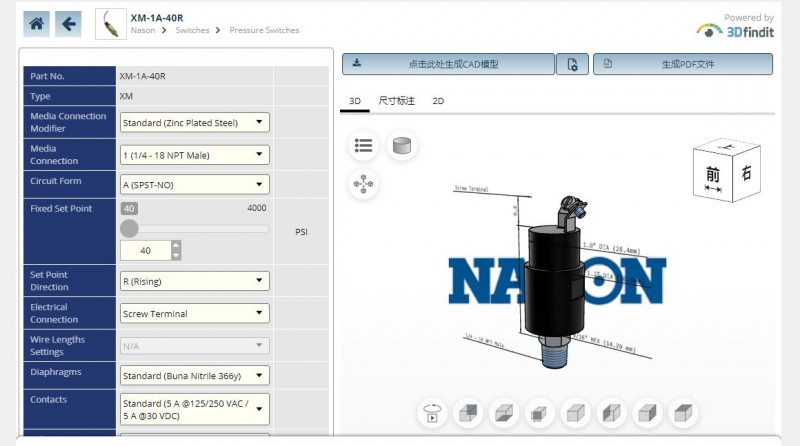Screen dimensions: 800x446
Task: Click the explode view arrows icon
Action: (x=363, y=184)
